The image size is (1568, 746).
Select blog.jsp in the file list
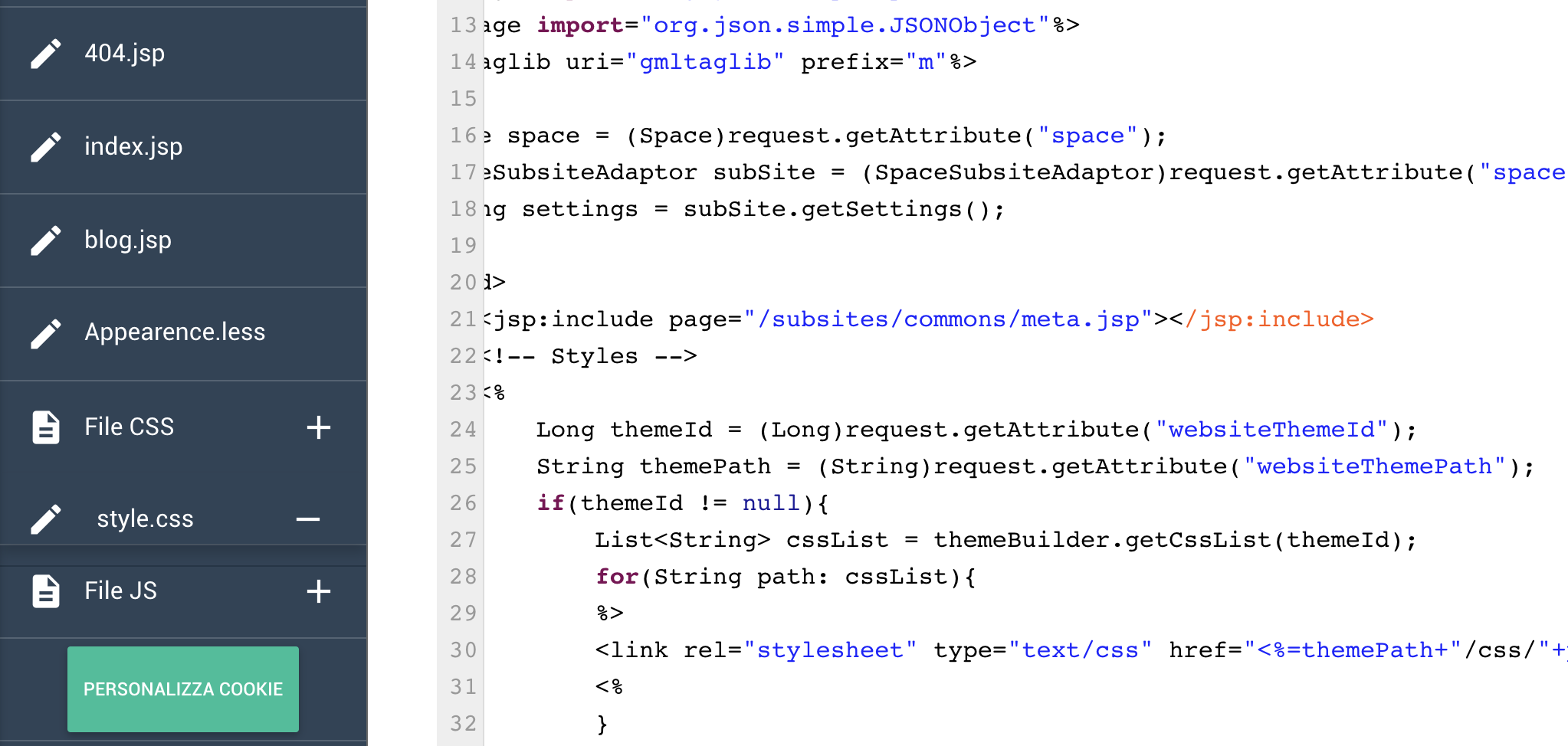[x=128, y=240]
